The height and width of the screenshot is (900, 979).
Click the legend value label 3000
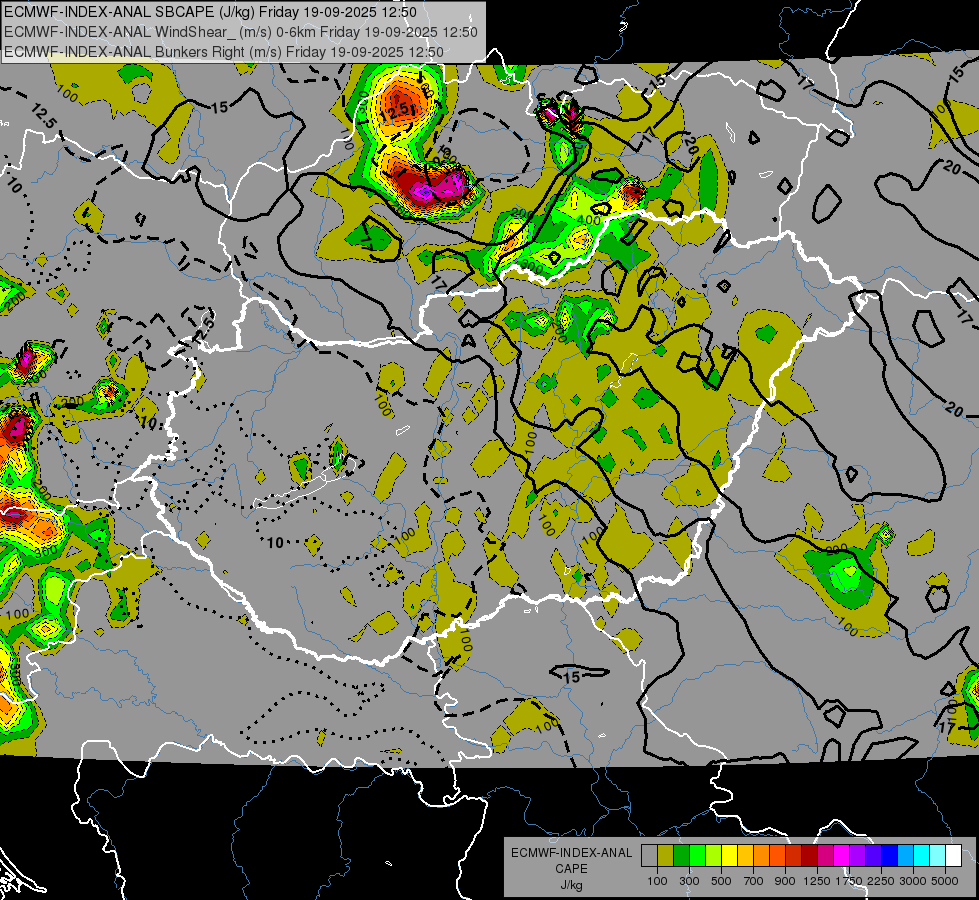pos(912,880)
